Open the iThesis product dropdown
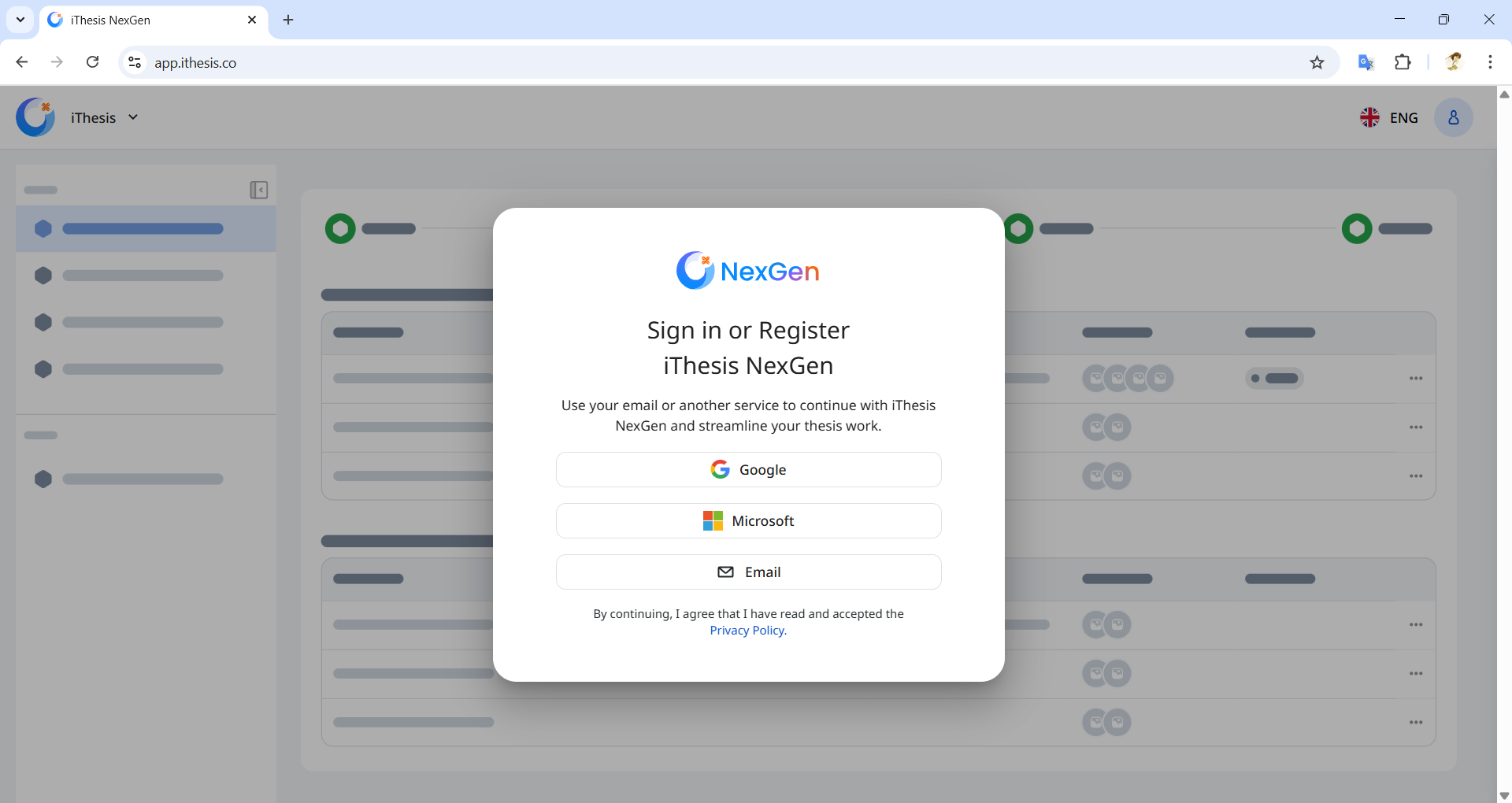 (x=105, y=117)
